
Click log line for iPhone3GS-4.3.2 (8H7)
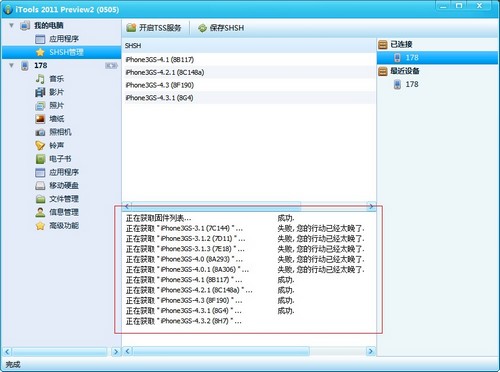pos(184,321)
